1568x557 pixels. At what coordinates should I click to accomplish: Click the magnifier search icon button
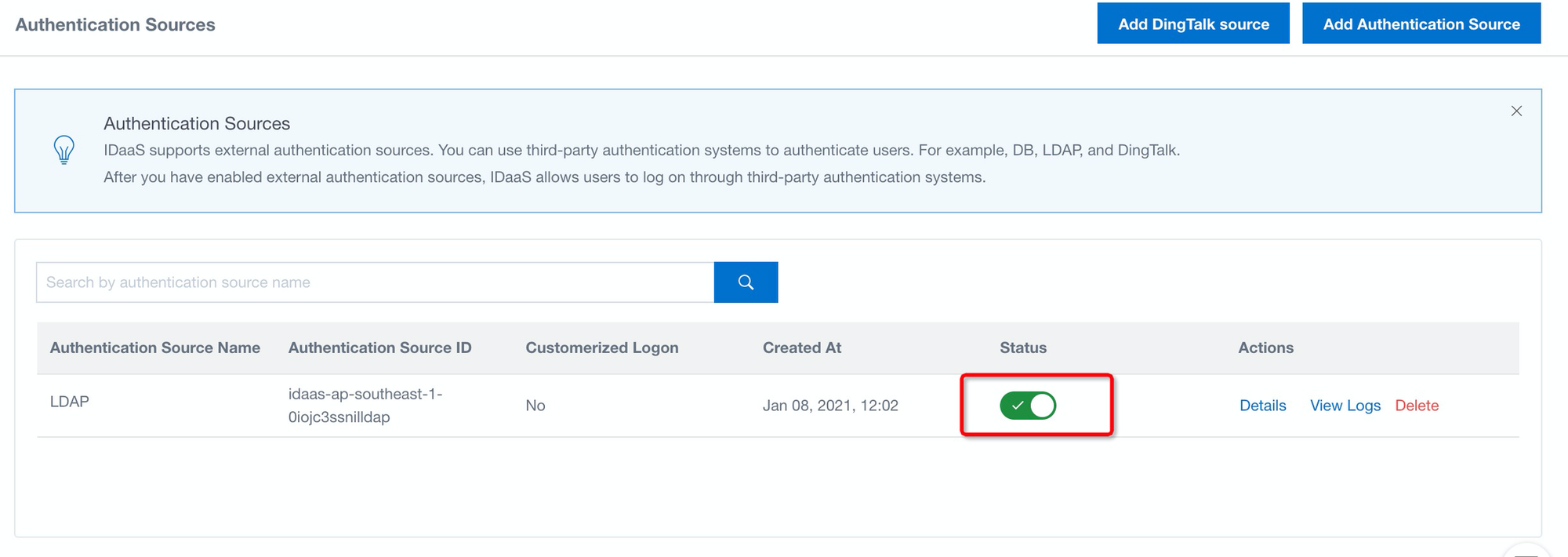click(x=746, y=282)
